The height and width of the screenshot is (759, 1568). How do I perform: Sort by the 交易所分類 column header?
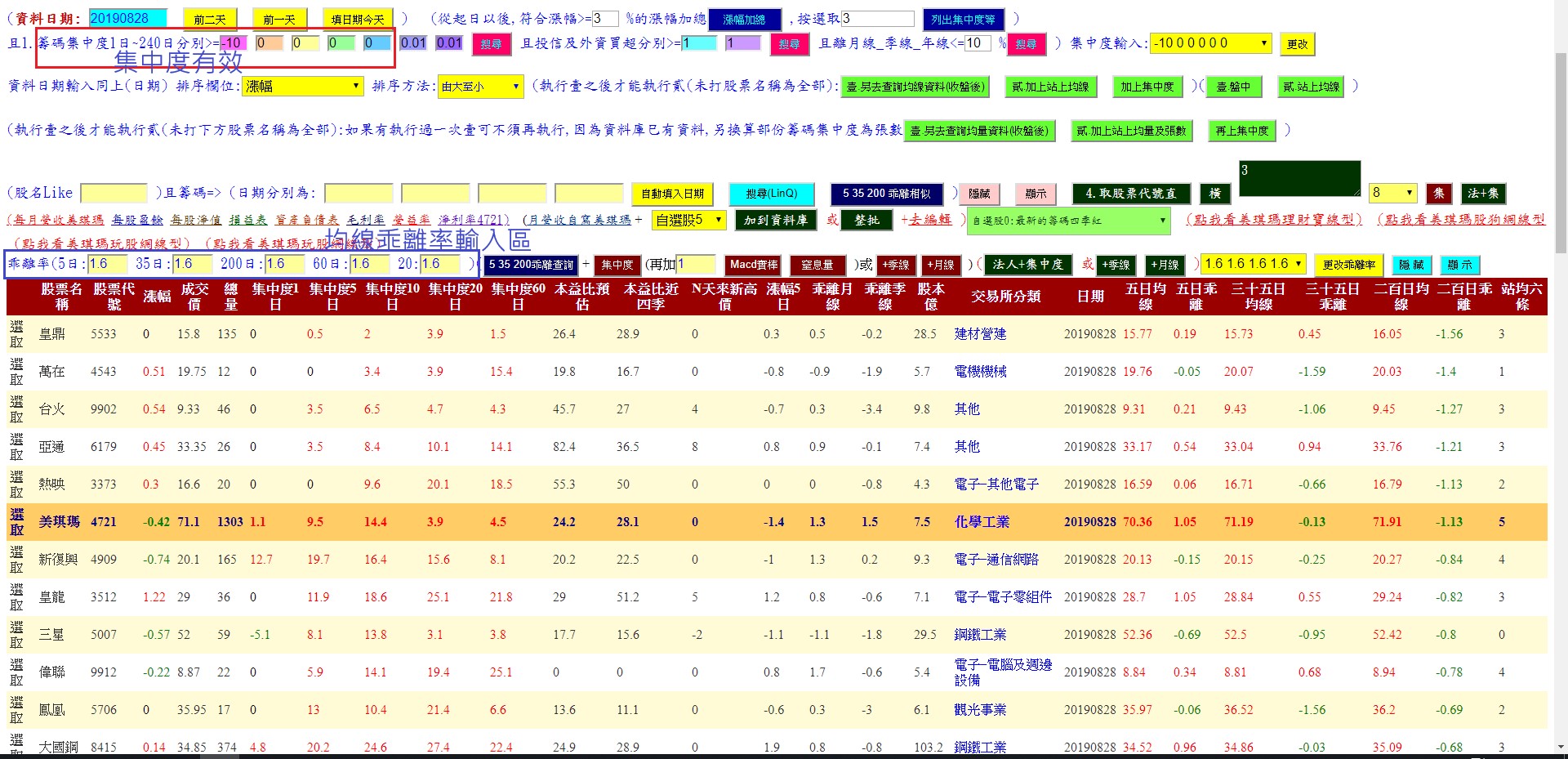(1005, 296)
